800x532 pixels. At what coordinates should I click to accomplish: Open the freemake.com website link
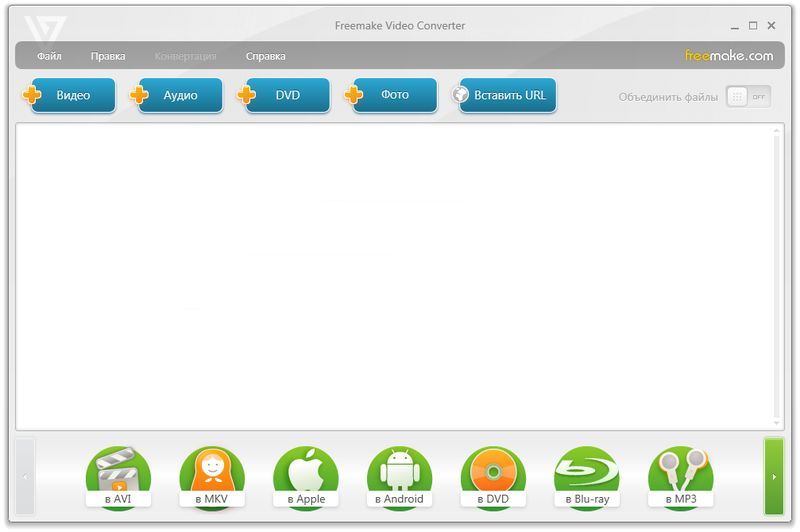(729, 56)
